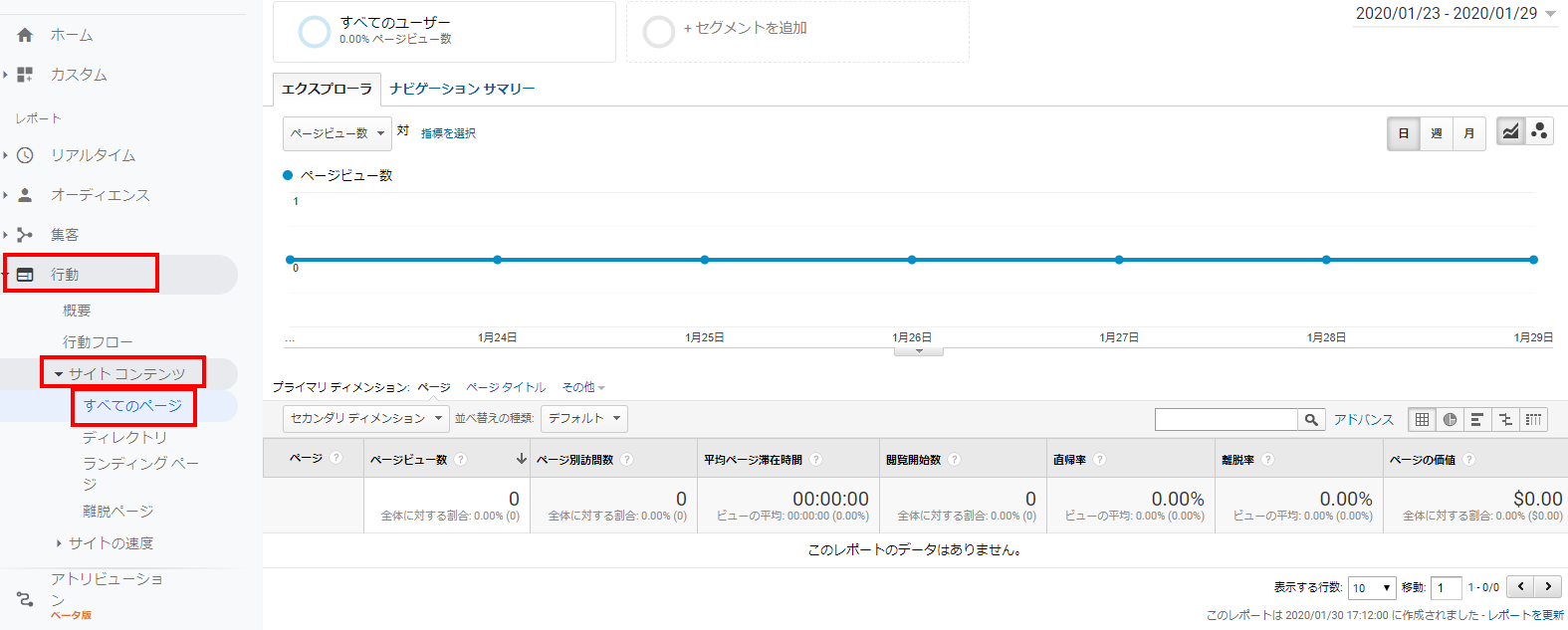Screen dimensions: 1568x630
Task: Click the magnifier search button beside the table filter
Action: tap(1311, 420)
